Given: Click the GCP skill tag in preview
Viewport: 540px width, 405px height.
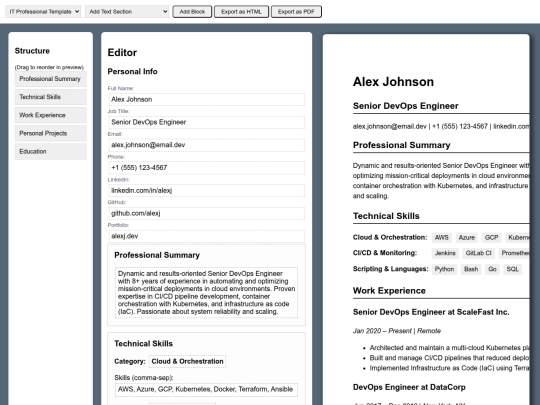Looking at the screenshot, I should (x=491, y=238).
